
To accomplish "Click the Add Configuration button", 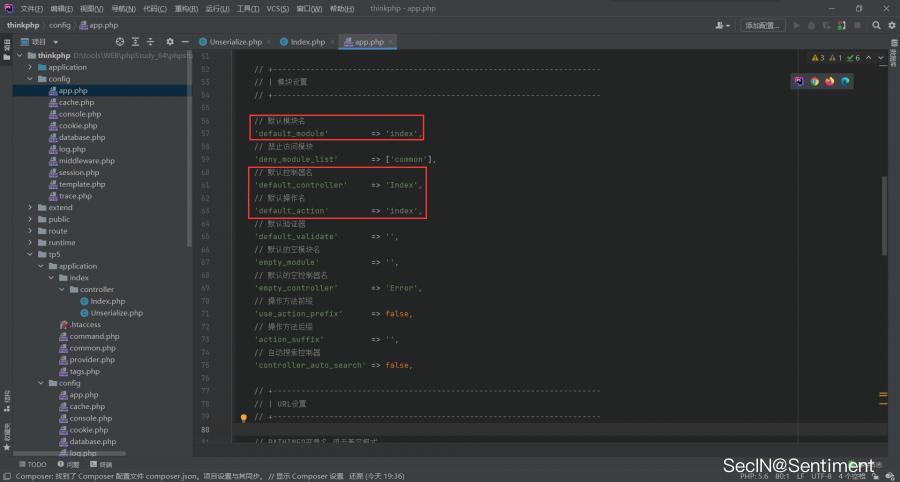I will point(762,25).
